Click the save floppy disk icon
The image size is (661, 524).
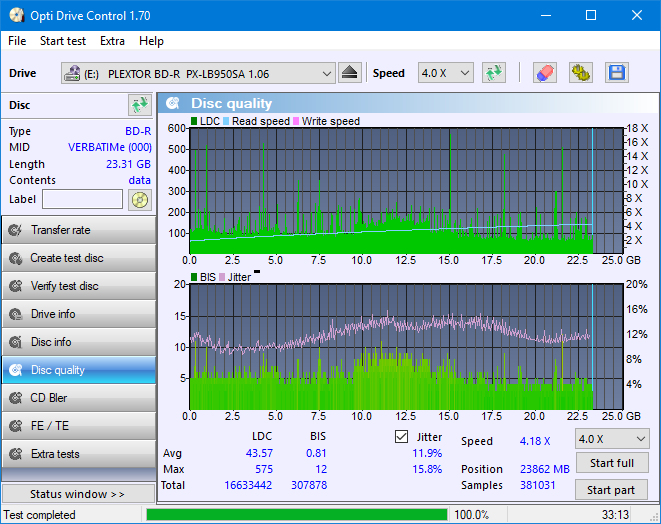(617, 73)
